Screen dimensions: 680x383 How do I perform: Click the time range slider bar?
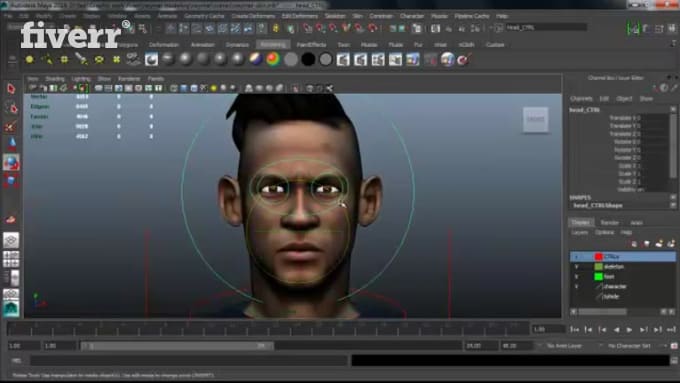(x=177, y=346)
